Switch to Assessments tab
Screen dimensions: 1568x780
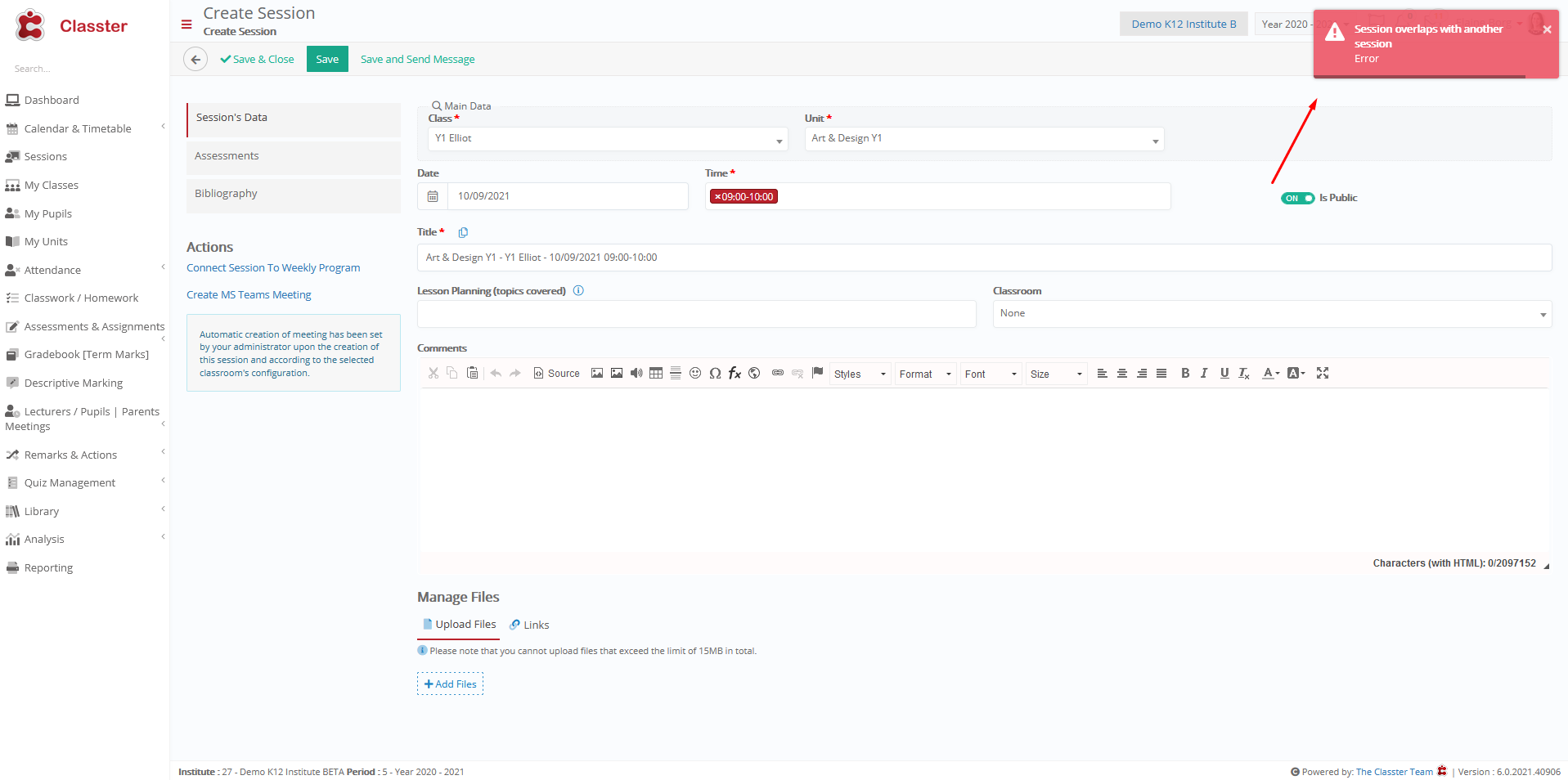pos(293,157)
